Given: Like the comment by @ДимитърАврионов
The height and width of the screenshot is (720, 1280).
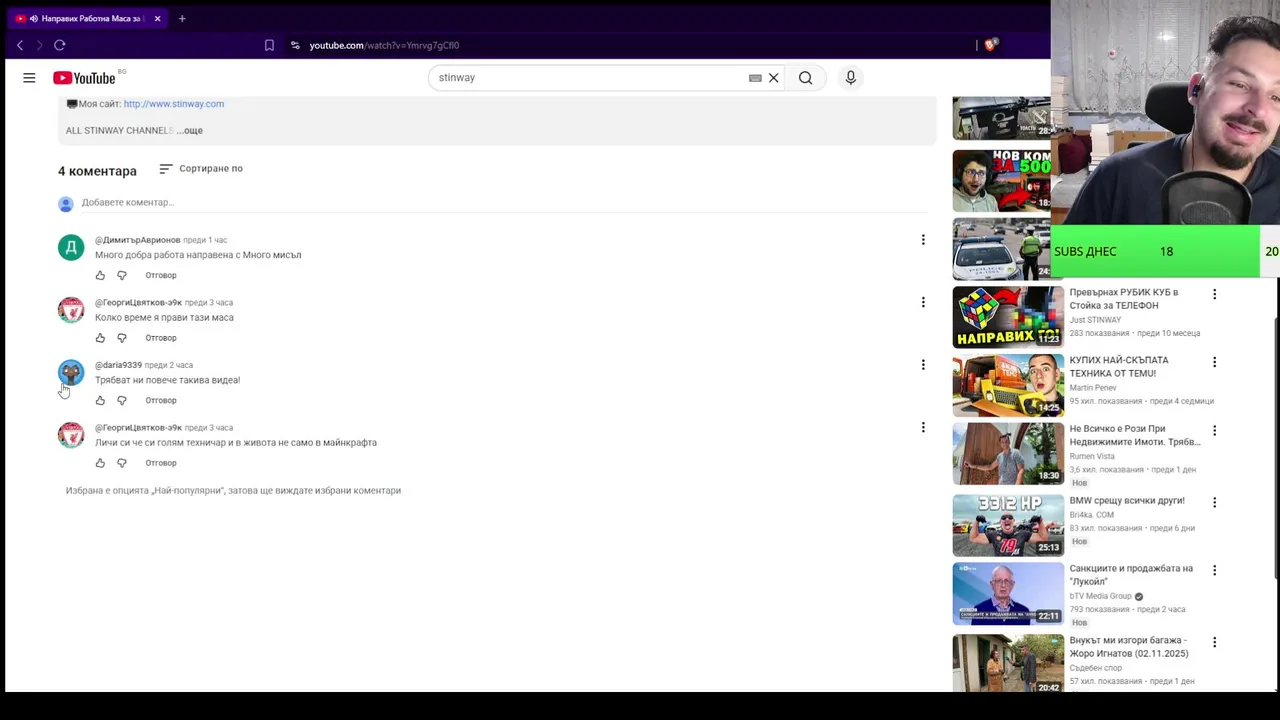Looking at the screenshot, I should (100, 275).
